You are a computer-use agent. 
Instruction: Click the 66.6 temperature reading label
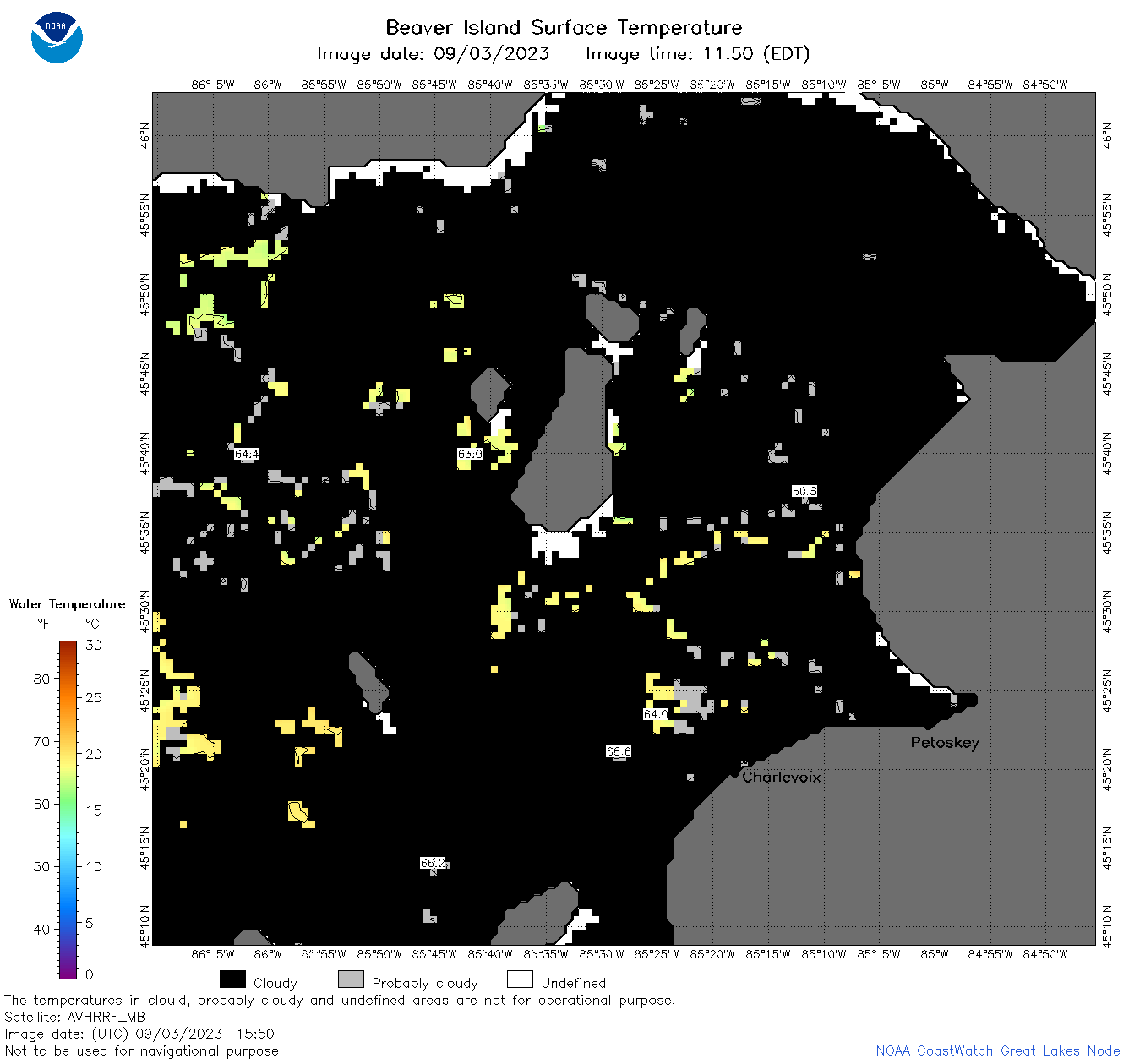tap(619, 751)
